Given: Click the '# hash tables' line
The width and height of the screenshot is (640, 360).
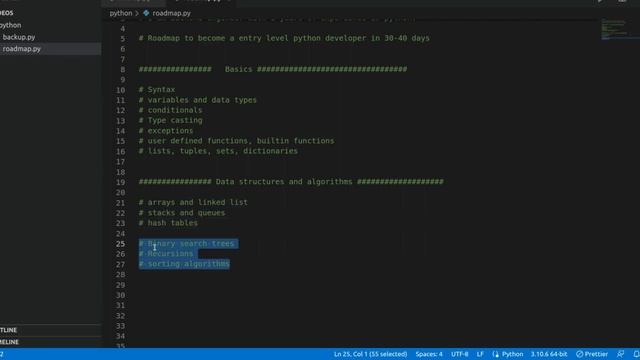Looking at the screenshot, I should coord(168,223).
